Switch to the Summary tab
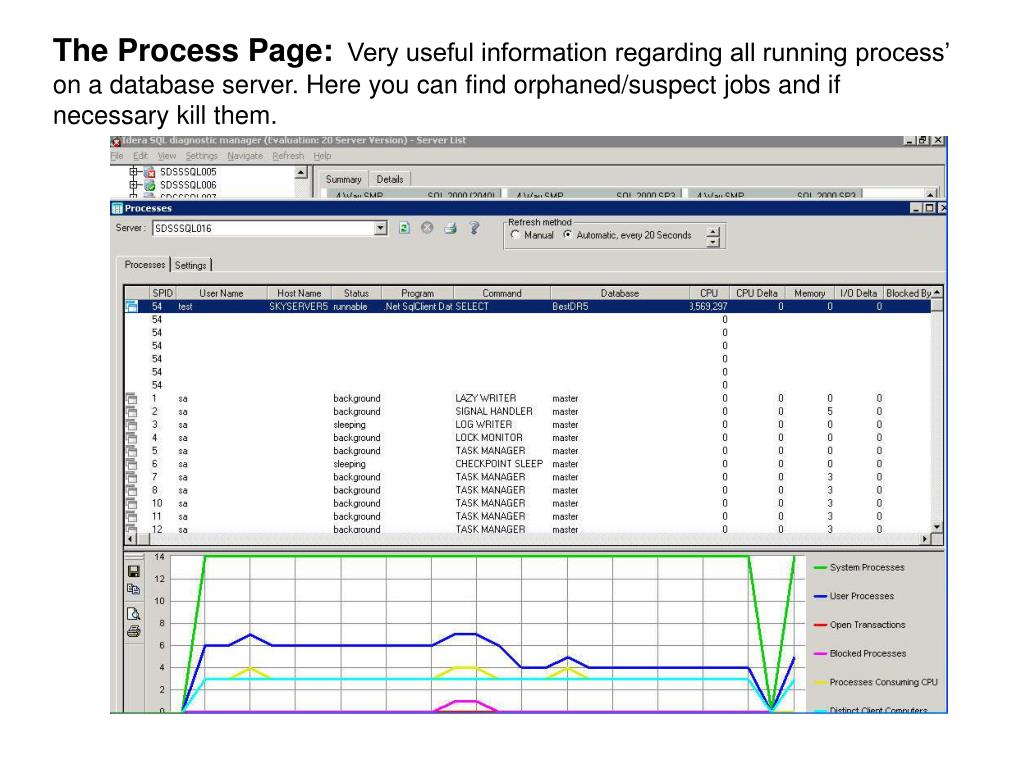This screenshot has width=1024, height=768. pos(344,180)
